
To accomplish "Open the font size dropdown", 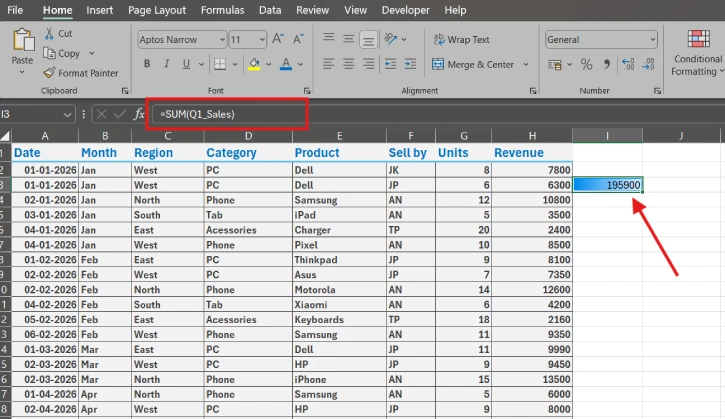I will pyautogui.click(x=262, y=40).
